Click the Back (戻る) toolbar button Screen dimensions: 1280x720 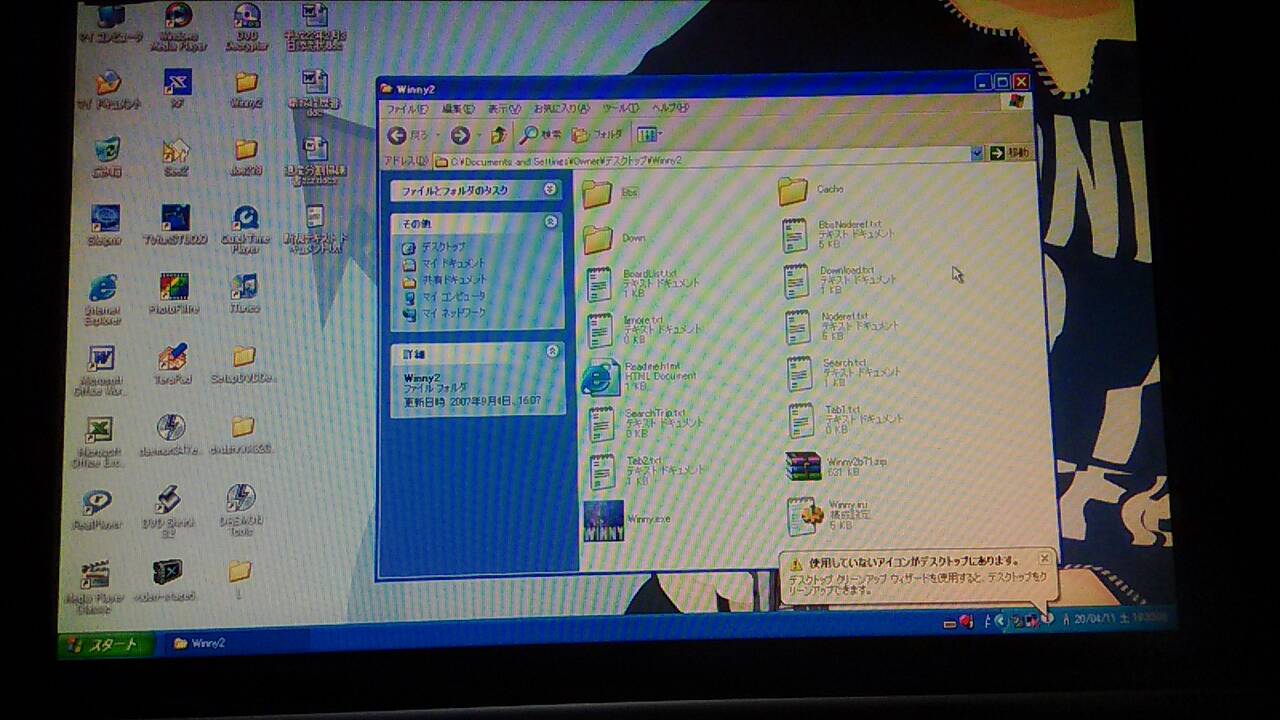(409, 135)
